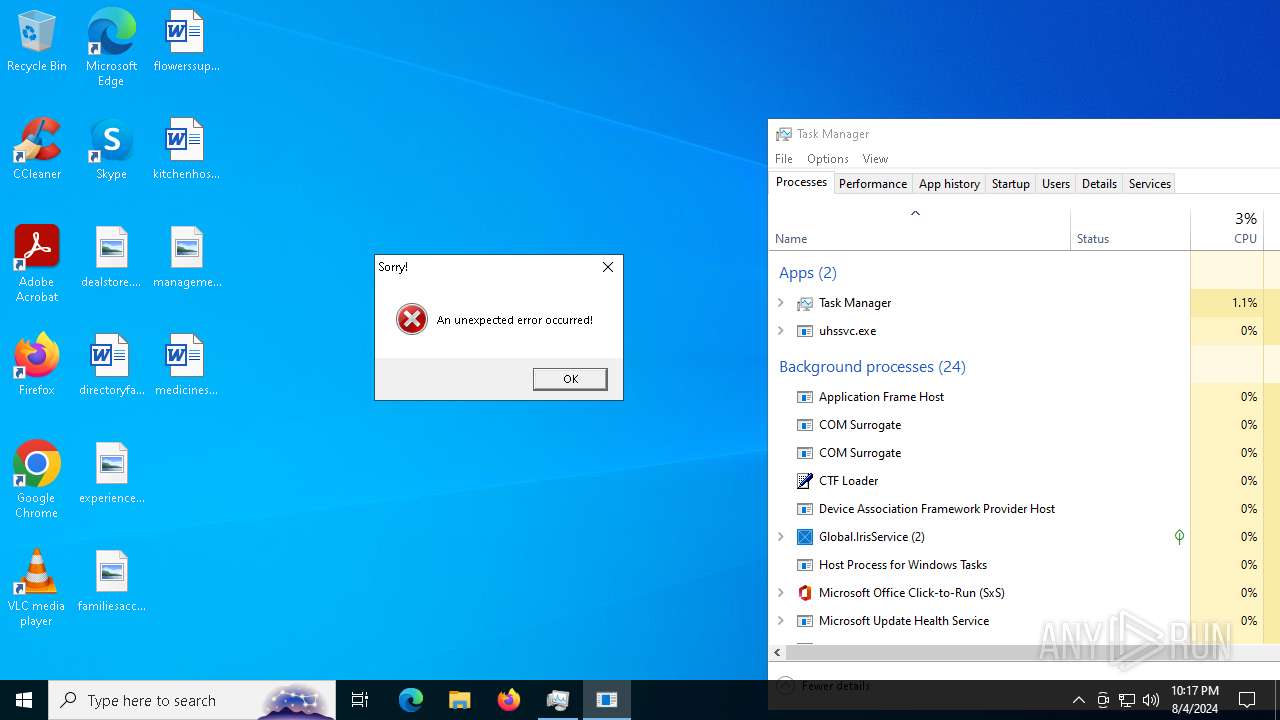
Task: Open the File menu in Task Manager
Action: [x=784, y=159]
